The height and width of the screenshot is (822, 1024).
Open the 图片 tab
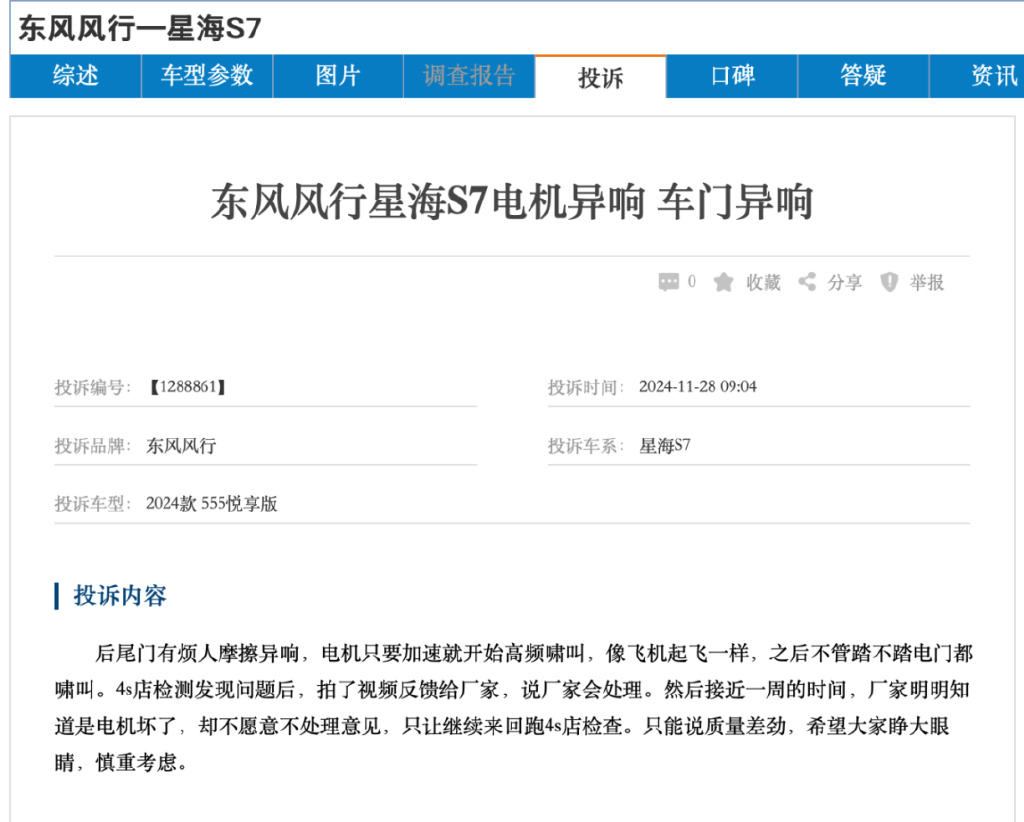click(338, 76)
